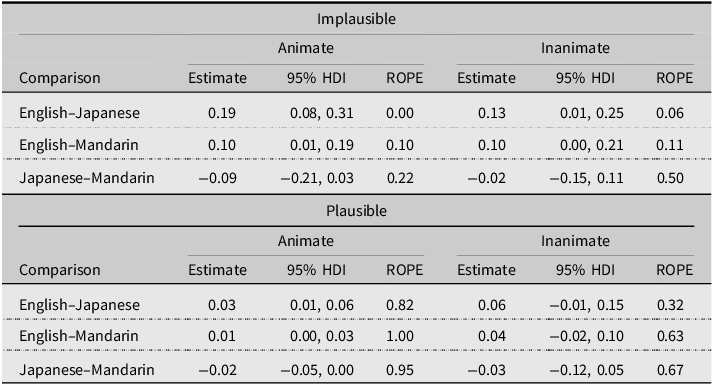Click the −0.21, 0.03 HDI cell
Image resolution: width=713 pixels, height=385 pixels.
coord(317,178)
